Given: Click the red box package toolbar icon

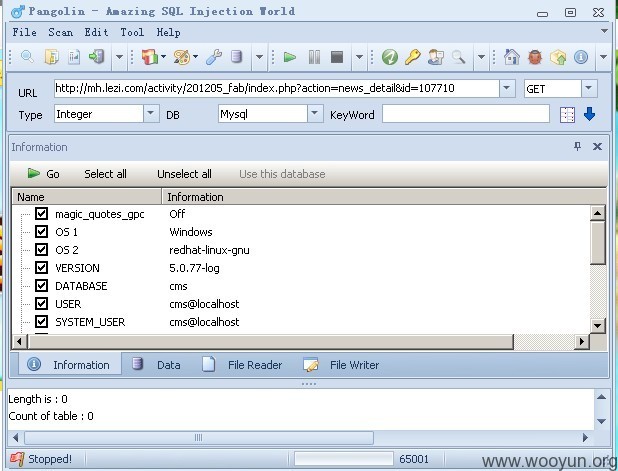Looking at the screenshot, I should [x=150, y=57].
